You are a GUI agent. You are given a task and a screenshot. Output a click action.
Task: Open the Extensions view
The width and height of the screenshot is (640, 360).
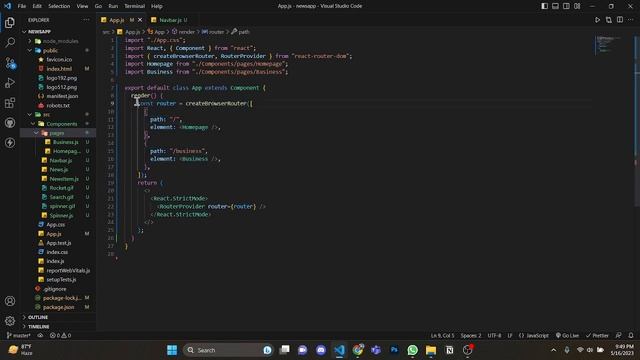coord(10,103)
